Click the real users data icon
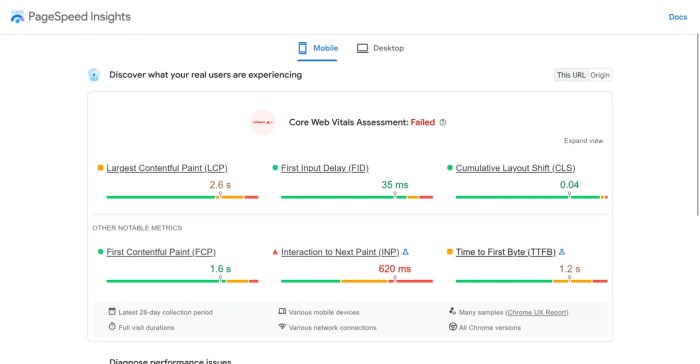 pos(94,75)
